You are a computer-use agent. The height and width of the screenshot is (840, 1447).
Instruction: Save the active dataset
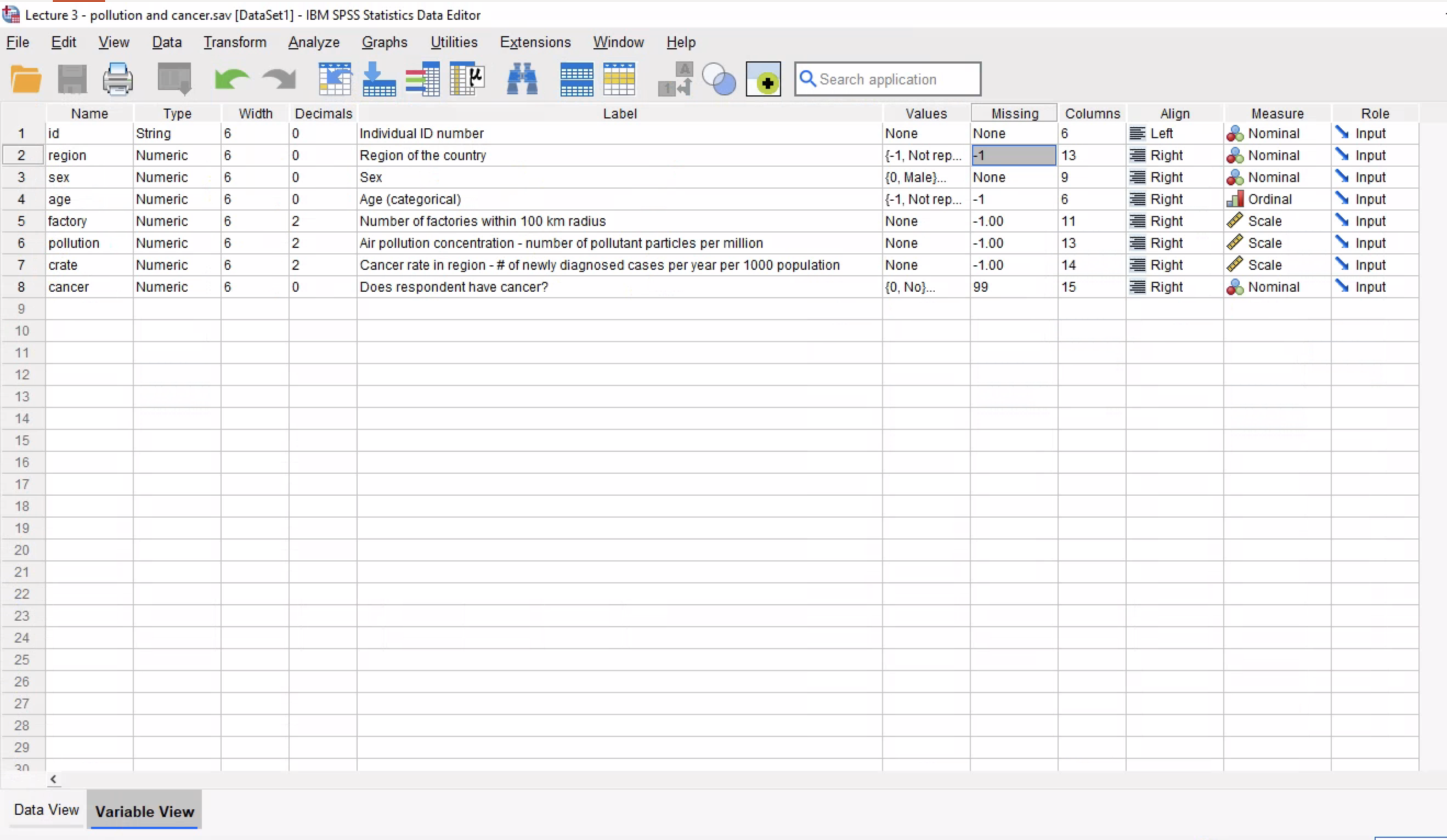(x=71, y=78)
